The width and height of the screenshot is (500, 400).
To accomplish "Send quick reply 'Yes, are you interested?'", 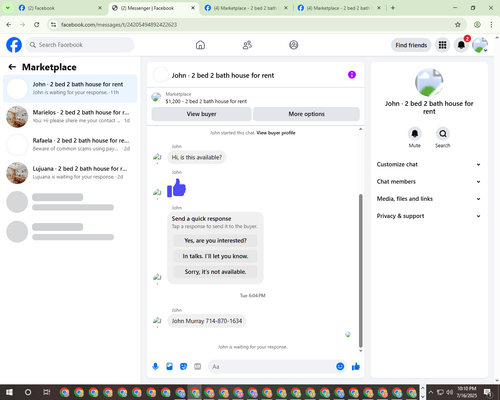I will pyautogui.click(x=215, y=241).
